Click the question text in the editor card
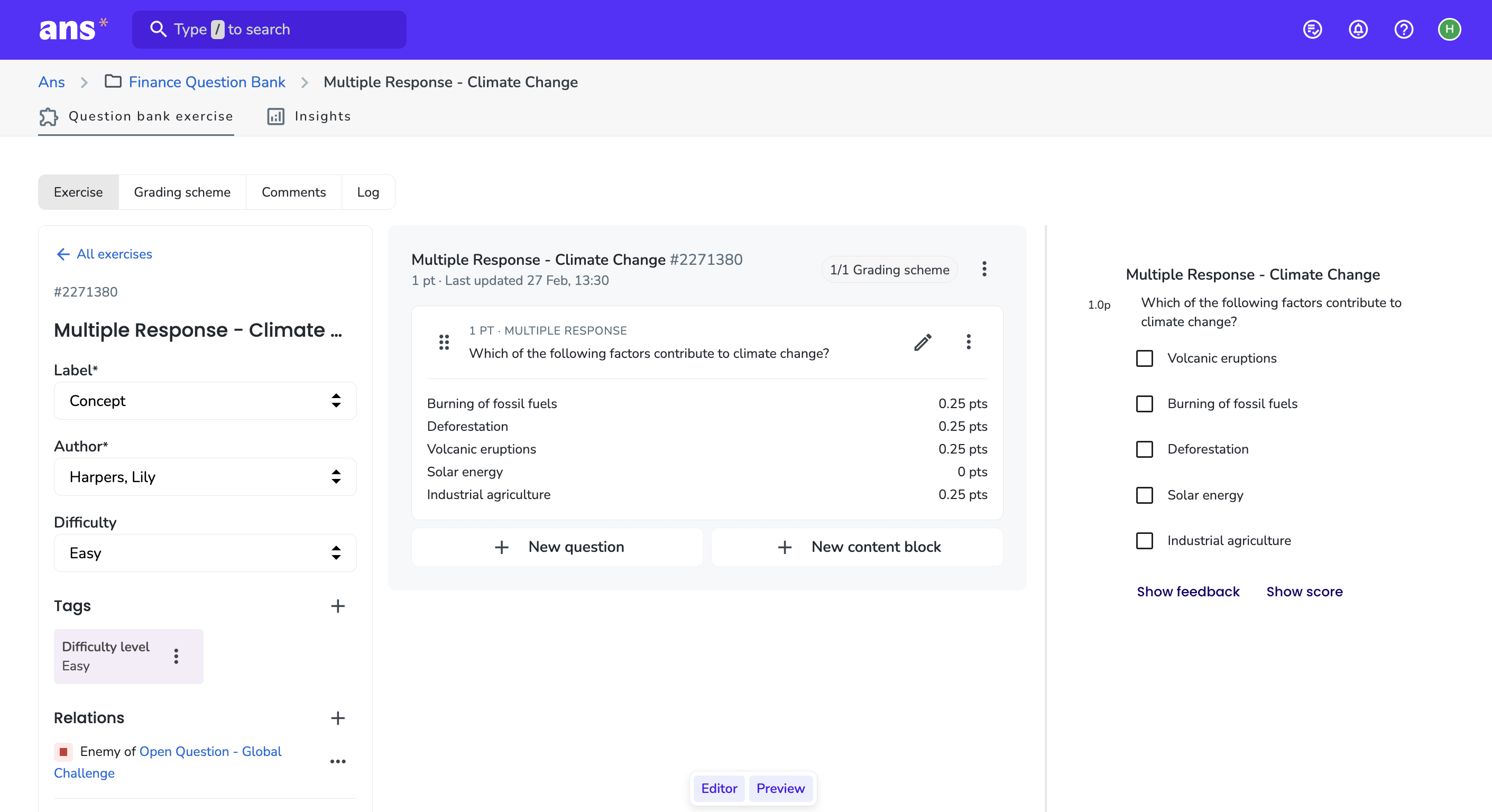This screenshot has width=1492, height=812. click(x=649, y=353)
